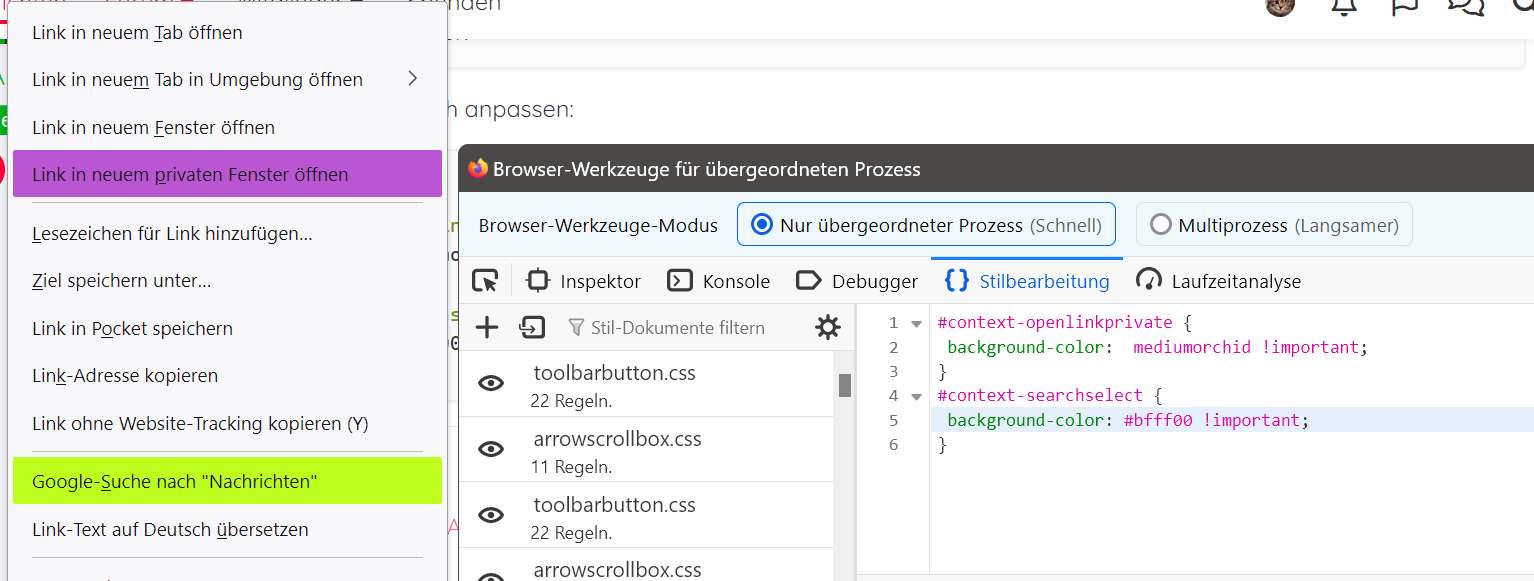The image size is (1534, 581).
Task: Collapse the #context-searchselect rule fold arrow
Action: (x=916, y=396)
